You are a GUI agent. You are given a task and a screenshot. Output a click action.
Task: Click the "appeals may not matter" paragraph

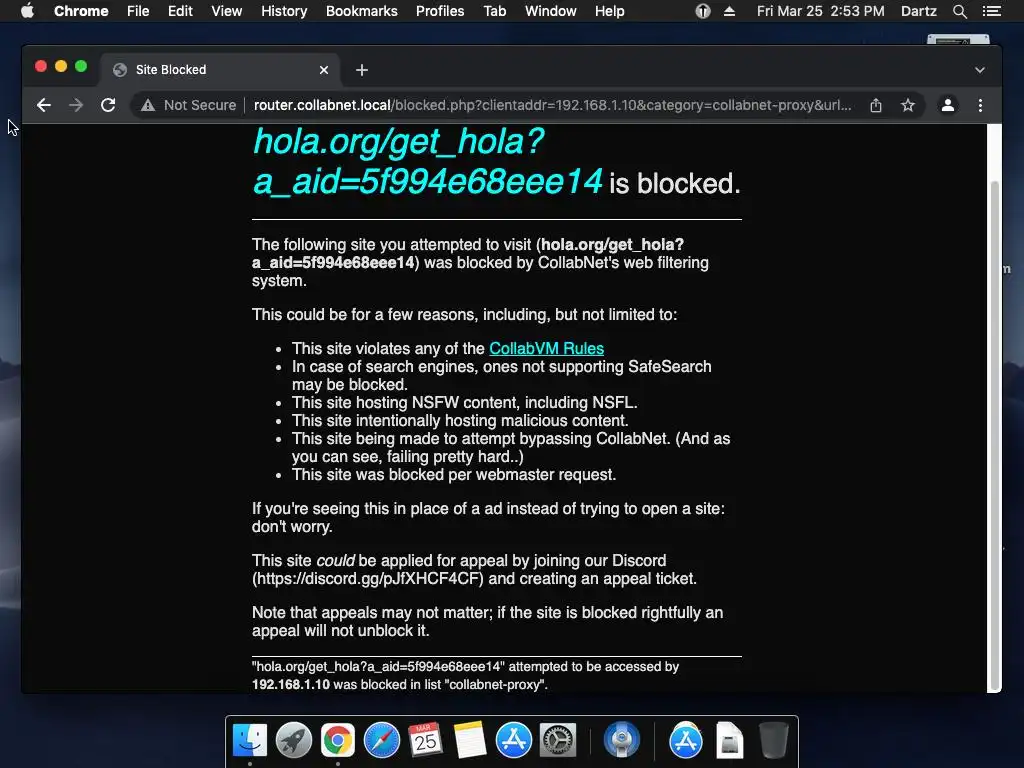point(487,622)
